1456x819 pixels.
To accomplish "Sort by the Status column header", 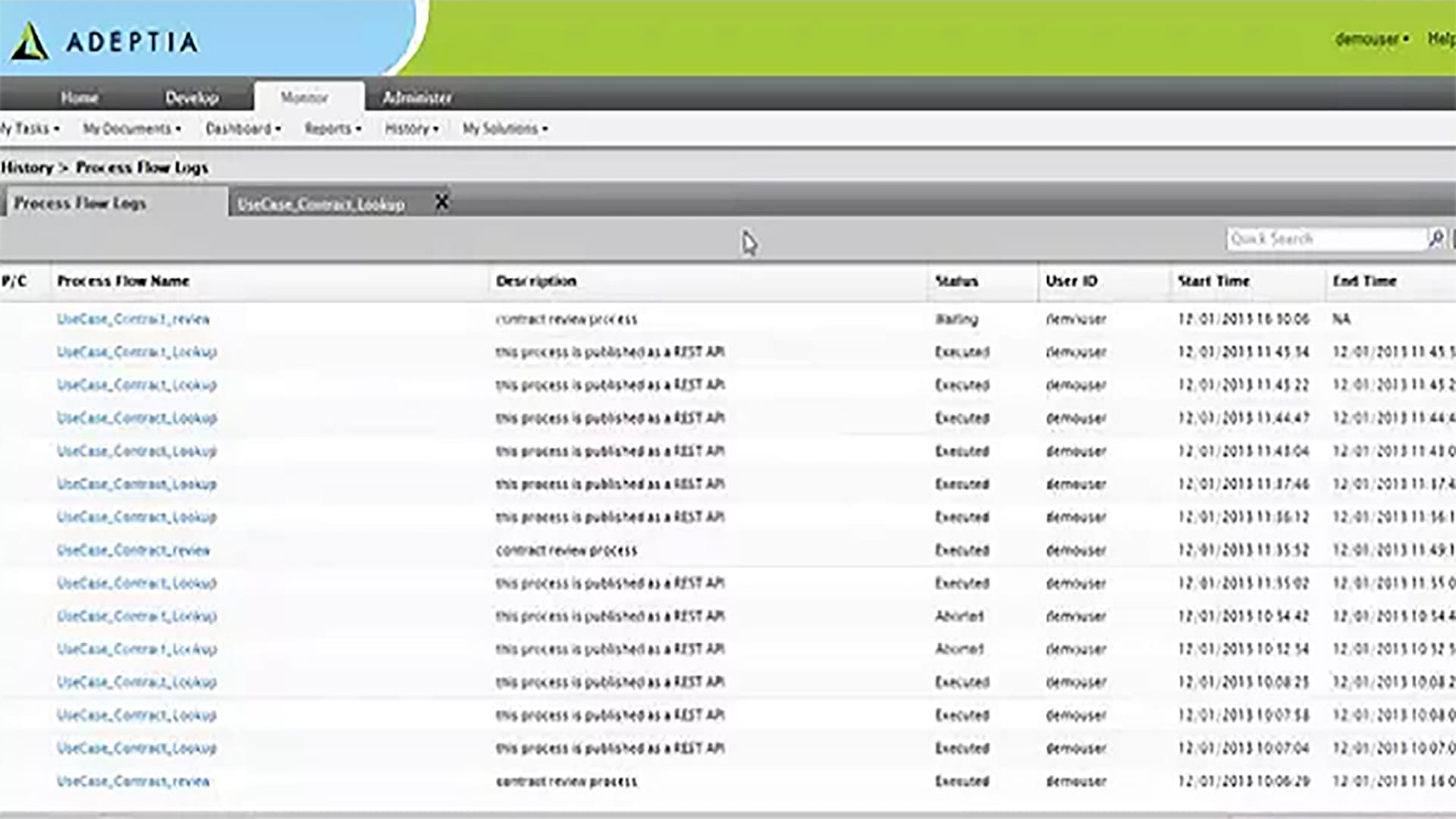I will [x=956, y=281].
